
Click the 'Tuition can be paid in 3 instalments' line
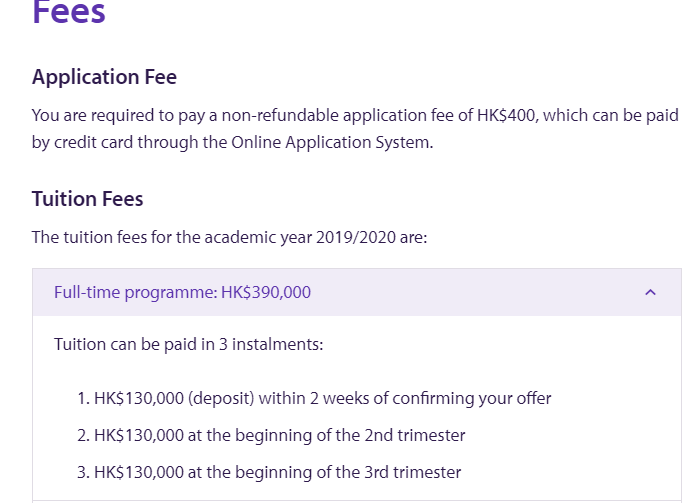189,344
